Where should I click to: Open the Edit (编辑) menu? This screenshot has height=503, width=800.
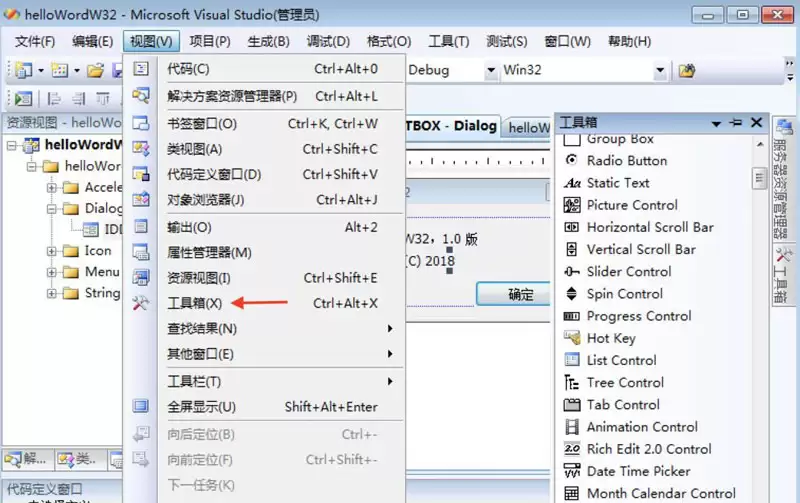(92, 41)
